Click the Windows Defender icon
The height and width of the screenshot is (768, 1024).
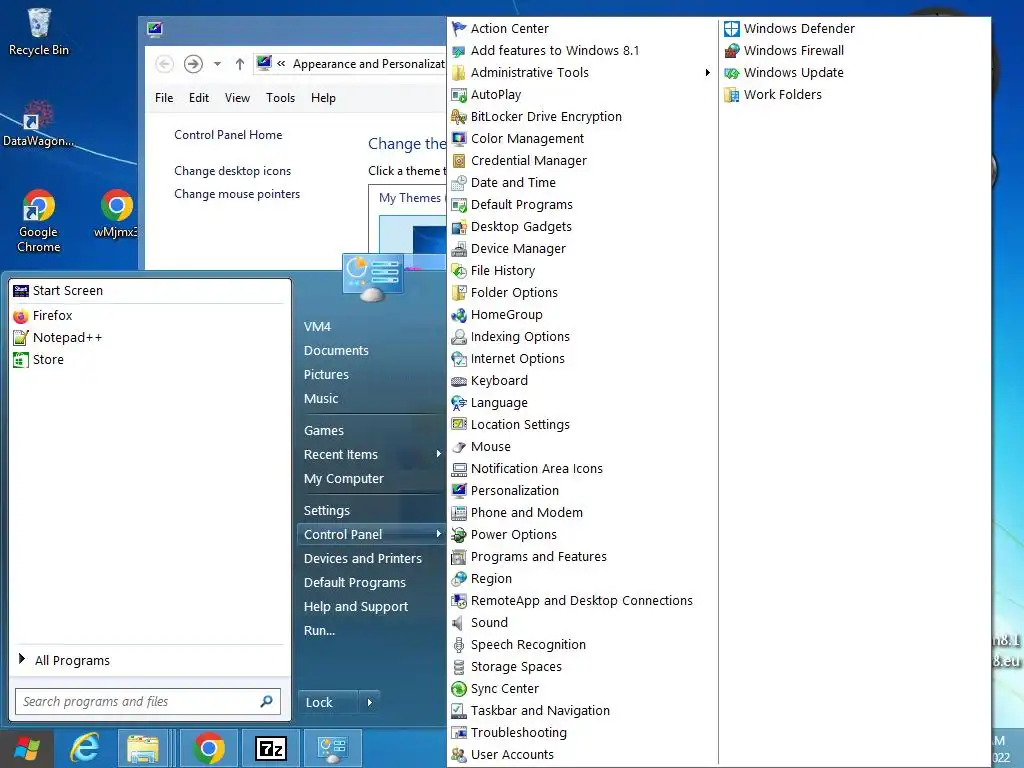pyautogui.click(x=732, y=29)
